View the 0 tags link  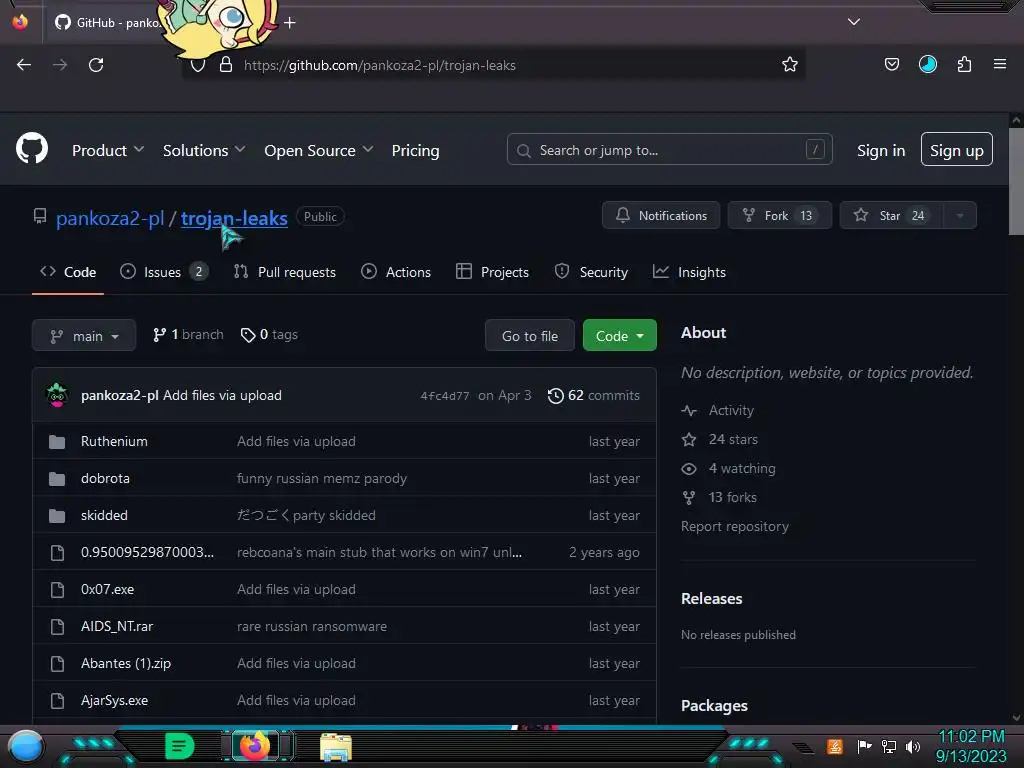[x=269, y=335]
